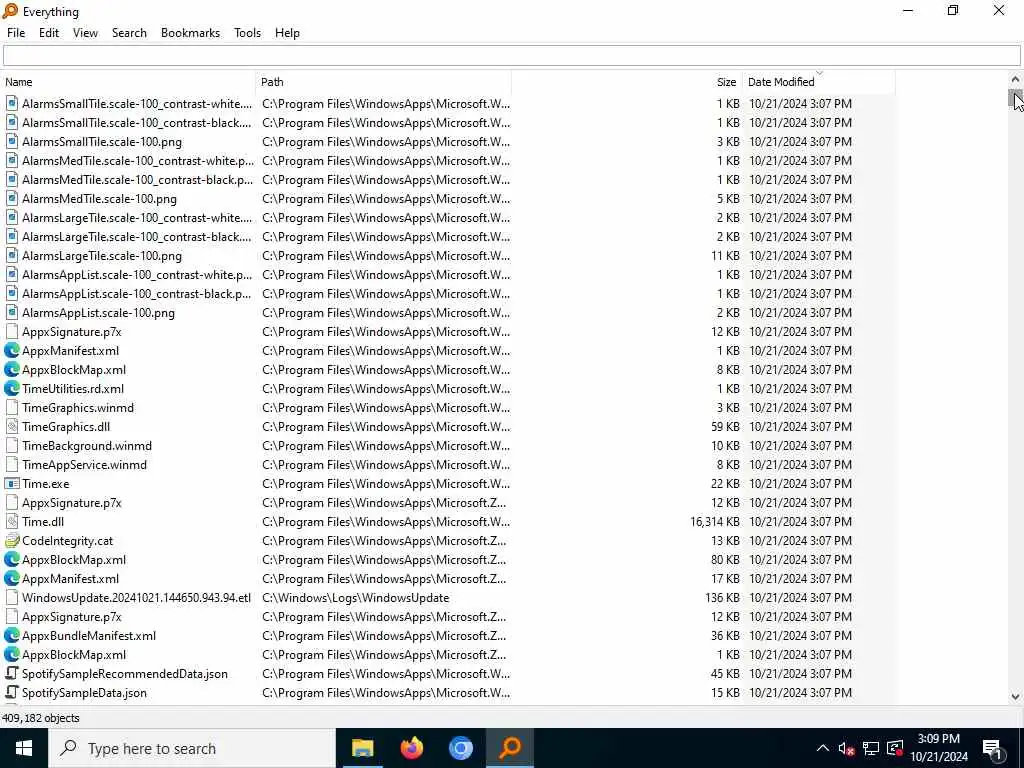This screenshot has height=768, width=1024.
Task: Open the Bookmarks menu
Action: [x=190, y=33]
